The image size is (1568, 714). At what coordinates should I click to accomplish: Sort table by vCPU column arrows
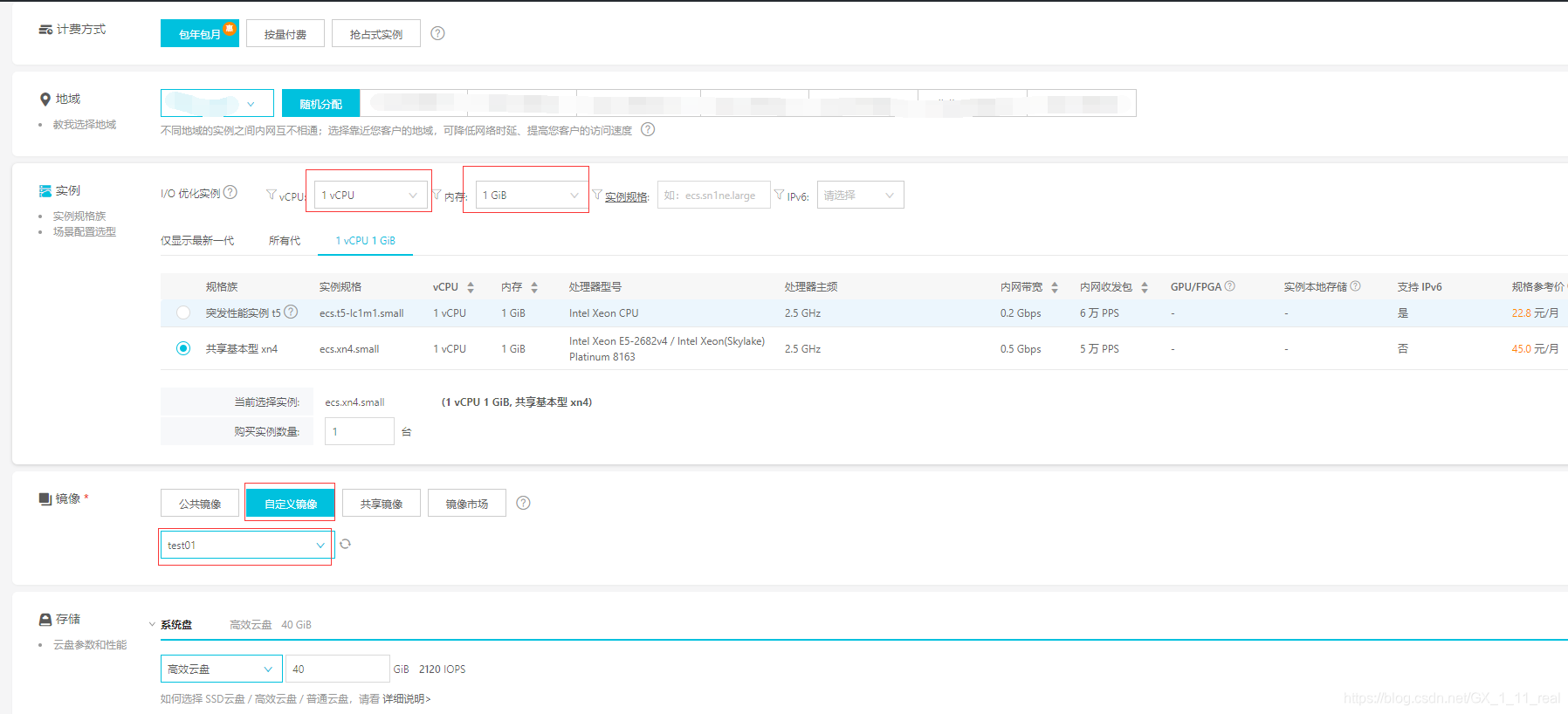tap(471, 287)
